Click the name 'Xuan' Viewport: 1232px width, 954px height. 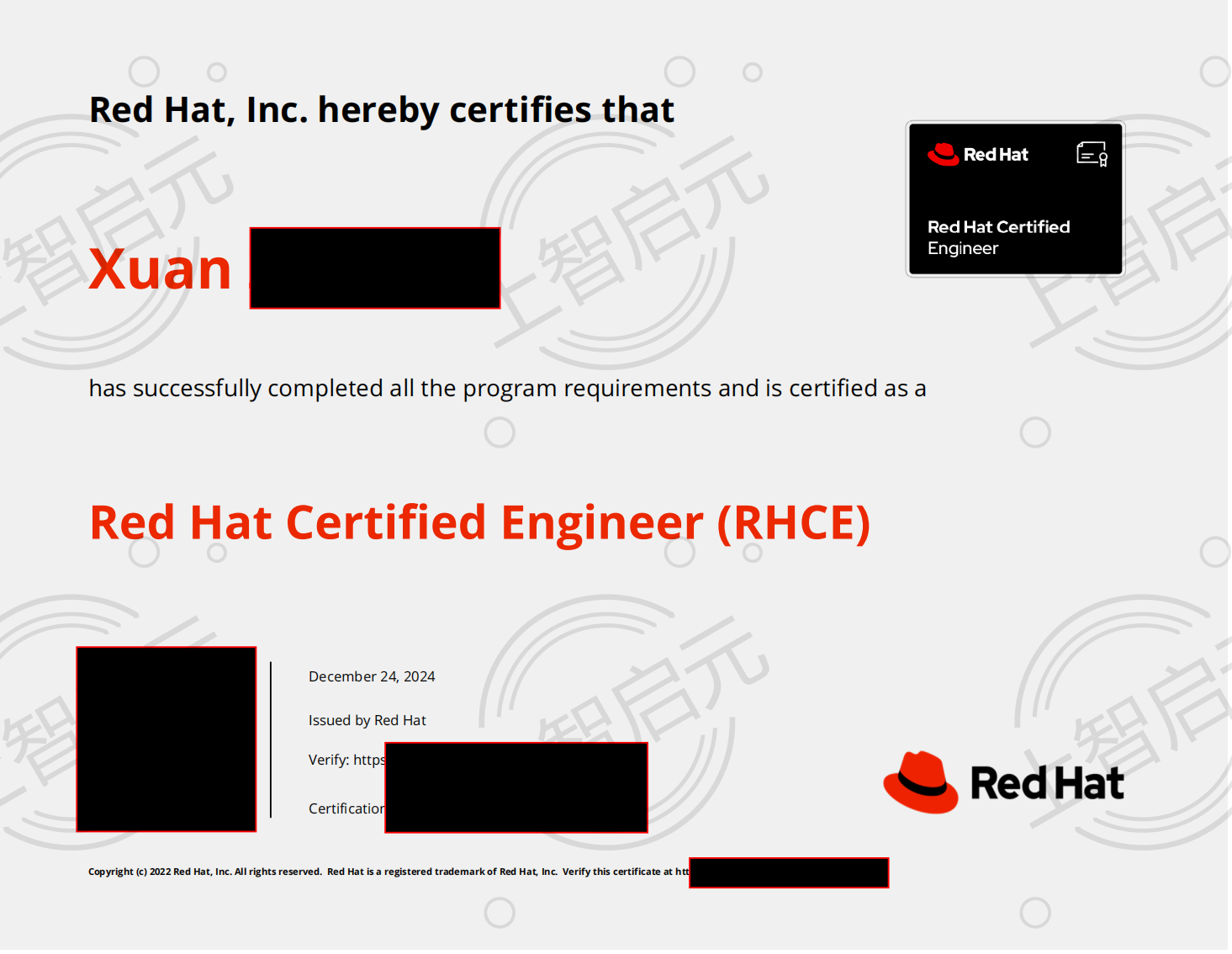[160, 269]
